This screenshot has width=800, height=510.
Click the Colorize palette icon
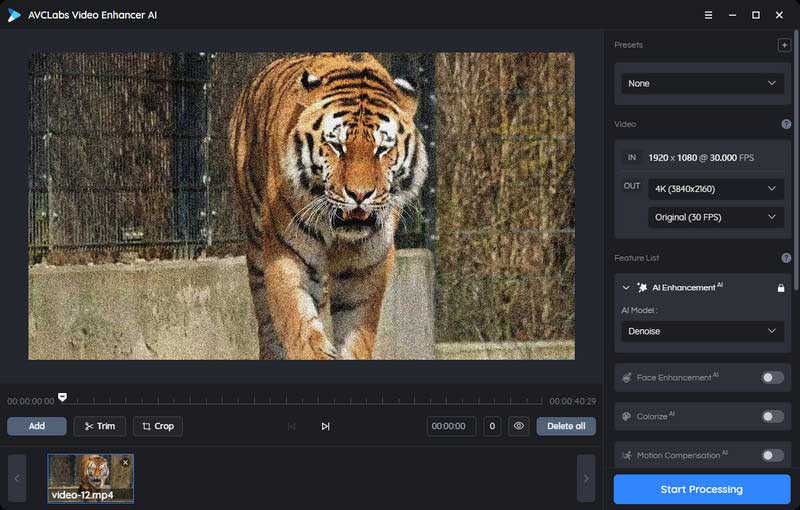(x=627, y=416)
